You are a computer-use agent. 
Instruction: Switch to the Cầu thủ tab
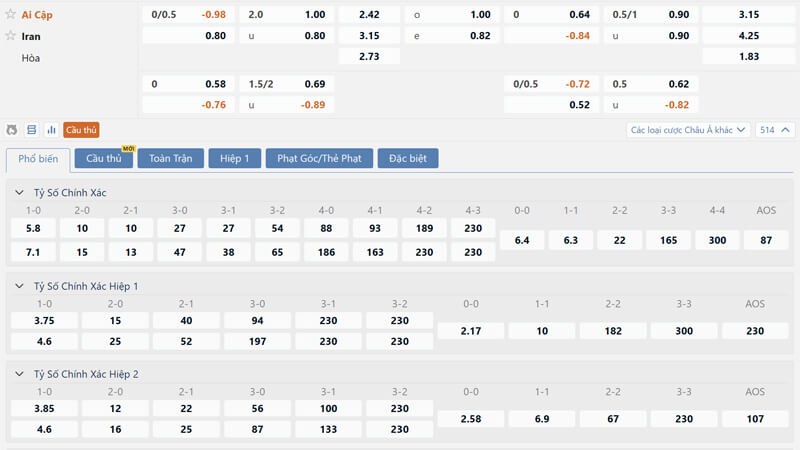pos(104,159)
